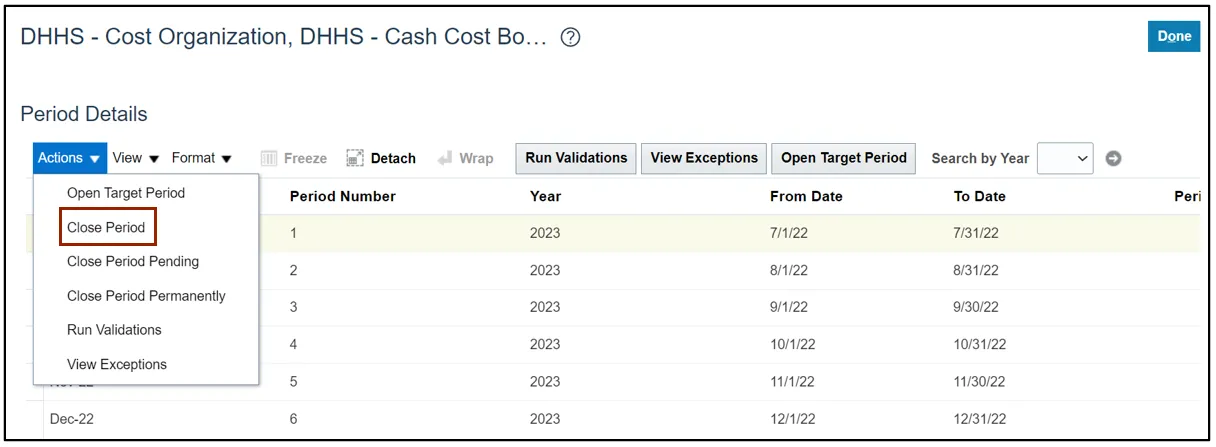1216x447 pixels.
Task: Expand the Format menu
Action: pos(201,158)
